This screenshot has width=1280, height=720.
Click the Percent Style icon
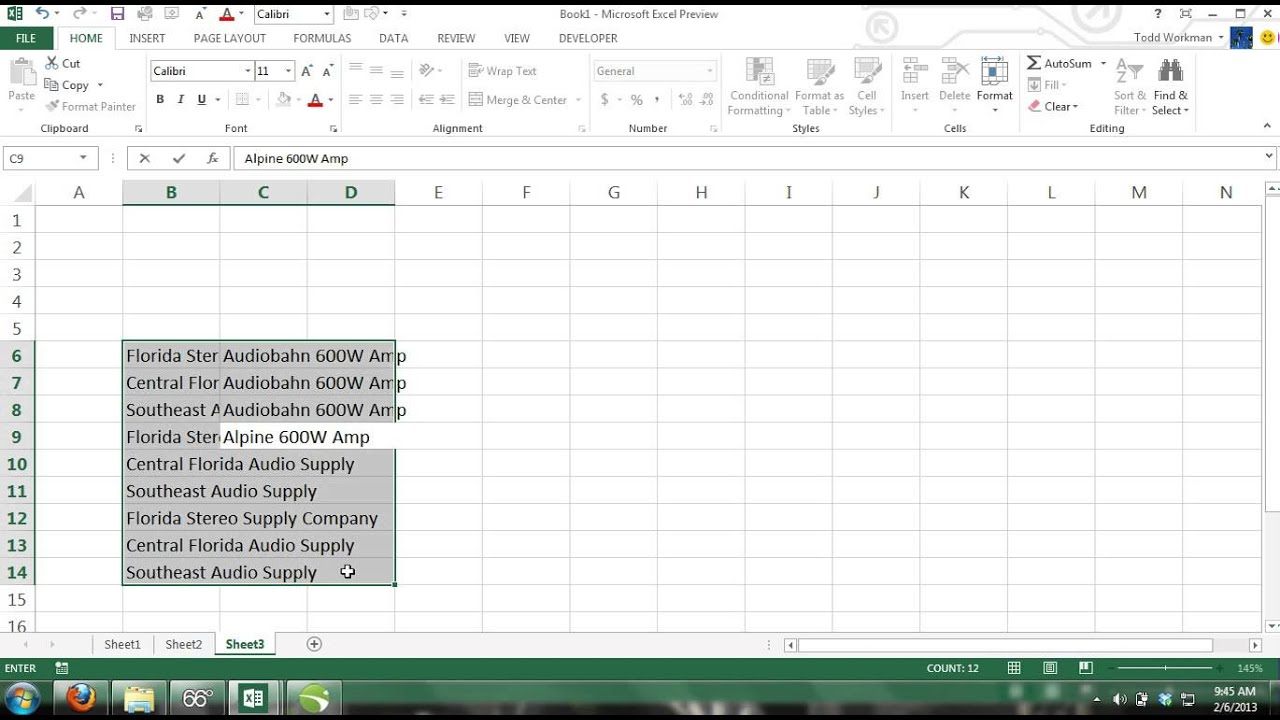636,100
